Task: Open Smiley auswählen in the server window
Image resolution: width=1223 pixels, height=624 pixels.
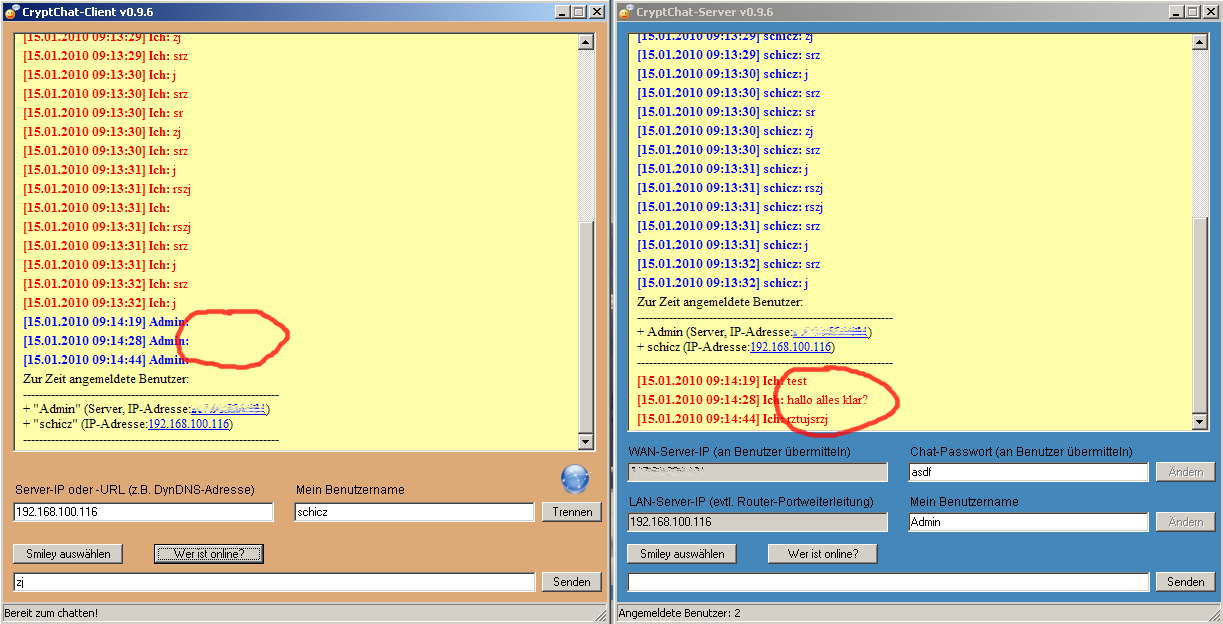Action: [x=682, y=553]
